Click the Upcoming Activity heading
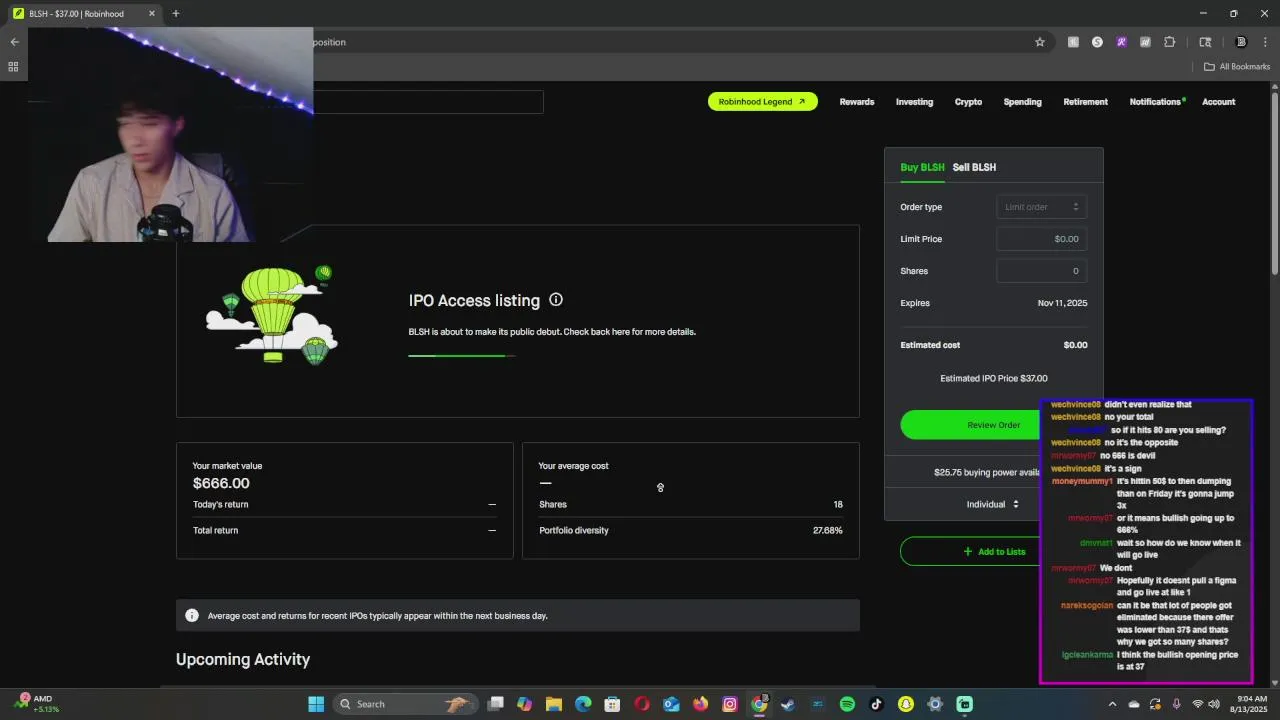 click(243, 659)
